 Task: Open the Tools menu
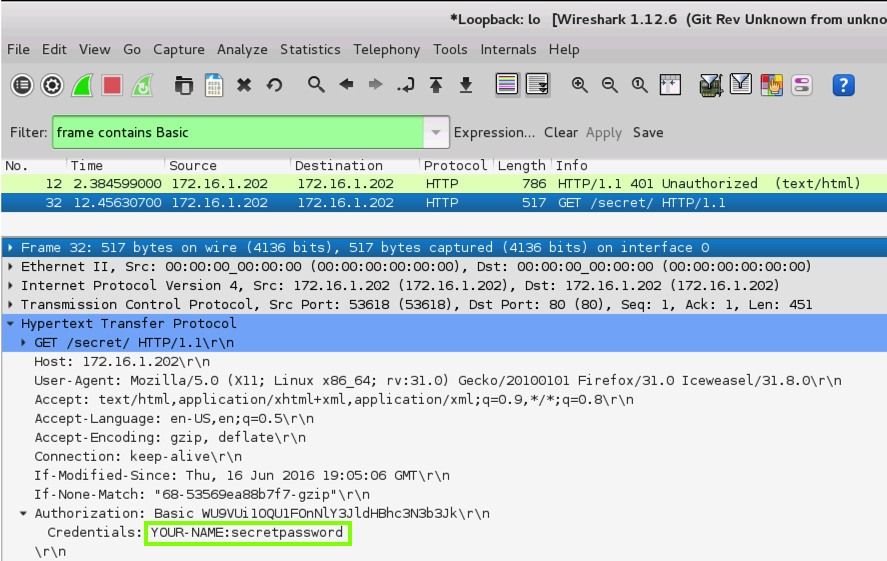pyautogui.click(x=450, y=50)
